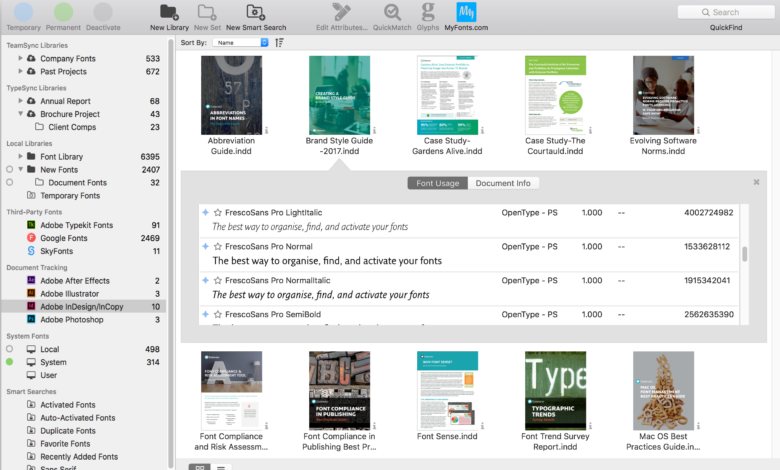Switch to the Document Info tab
Viewport: 780px width, 470px height.
pyautogui.click(x=503, y=183)
